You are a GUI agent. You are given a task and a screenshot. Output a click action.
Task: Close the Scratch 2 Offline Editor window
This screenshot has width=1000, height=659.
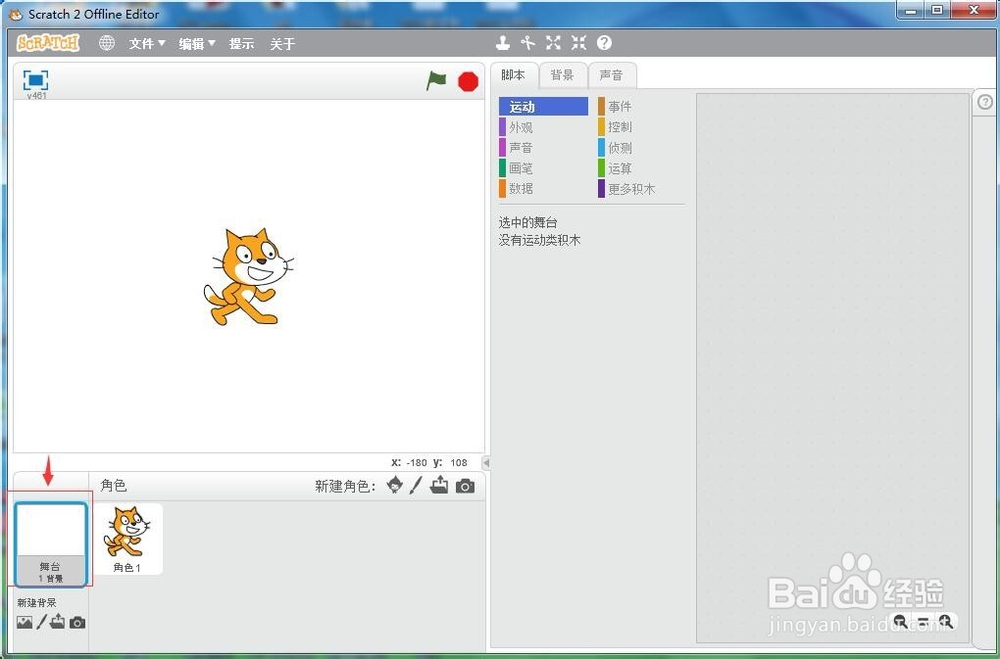point(973,10)
